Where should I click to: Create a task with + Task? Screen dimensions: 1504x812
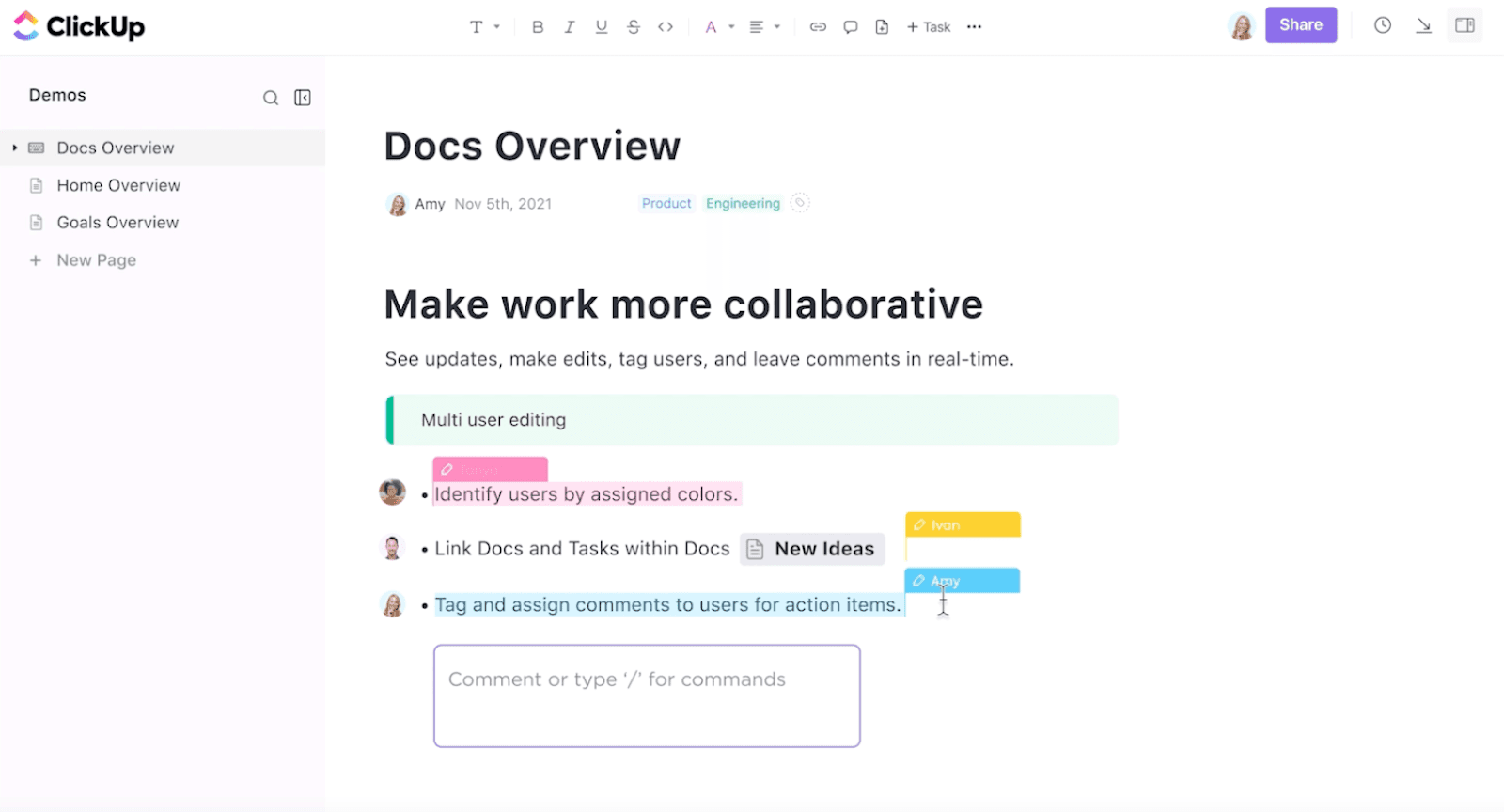coord(929,27)
